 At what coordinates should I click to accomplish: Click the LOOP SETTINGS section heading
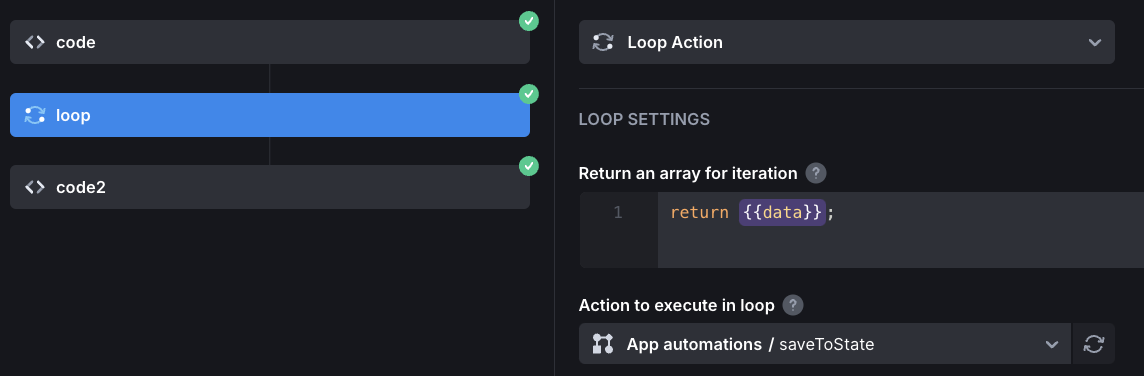(x=644, y=119)
